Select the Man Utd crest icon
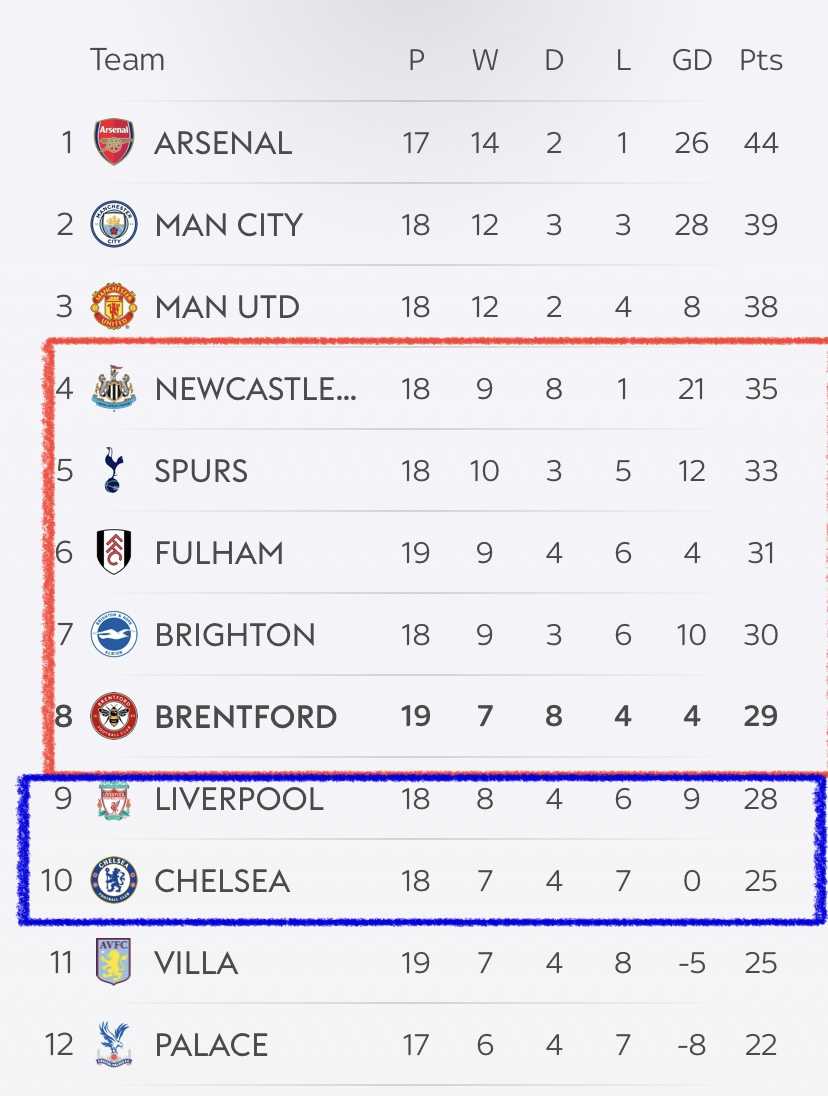The width and height of the screenshot is (828, 1096). pos(114,306)
